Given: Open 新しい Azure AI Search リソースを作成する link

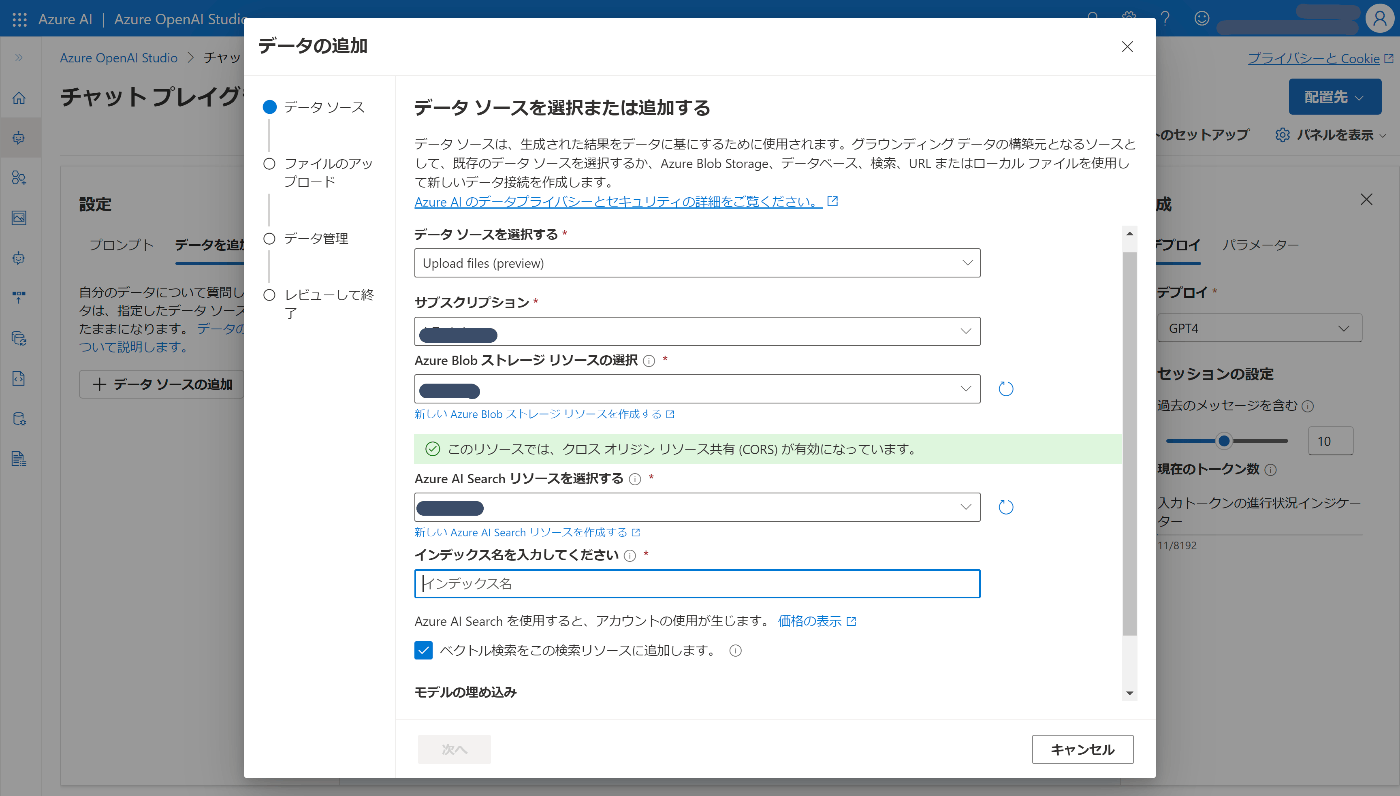Looking at the screenshot, I should (x=527, y=532).
